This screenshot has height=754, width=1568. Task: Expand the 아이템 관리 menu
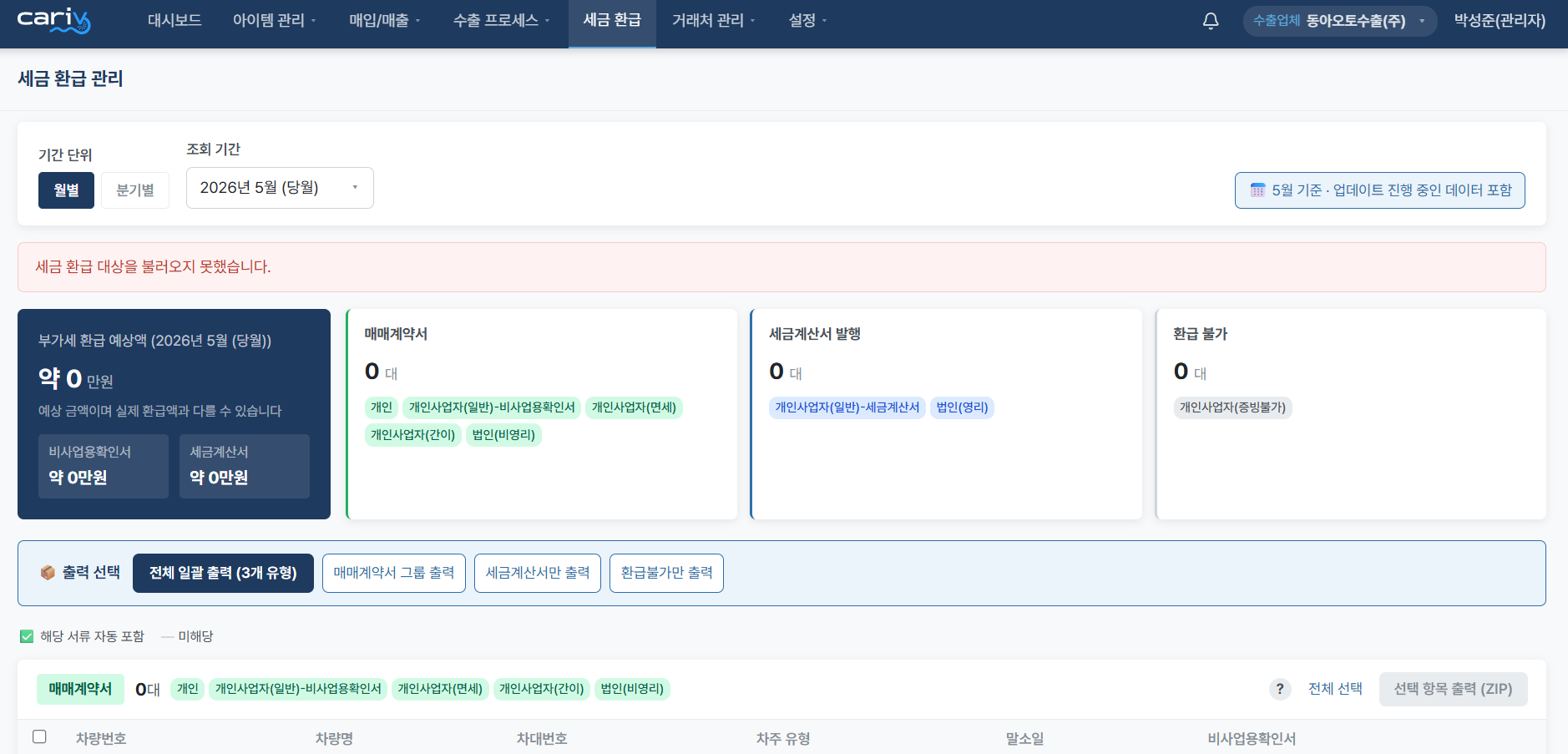[x=274, y=21]
